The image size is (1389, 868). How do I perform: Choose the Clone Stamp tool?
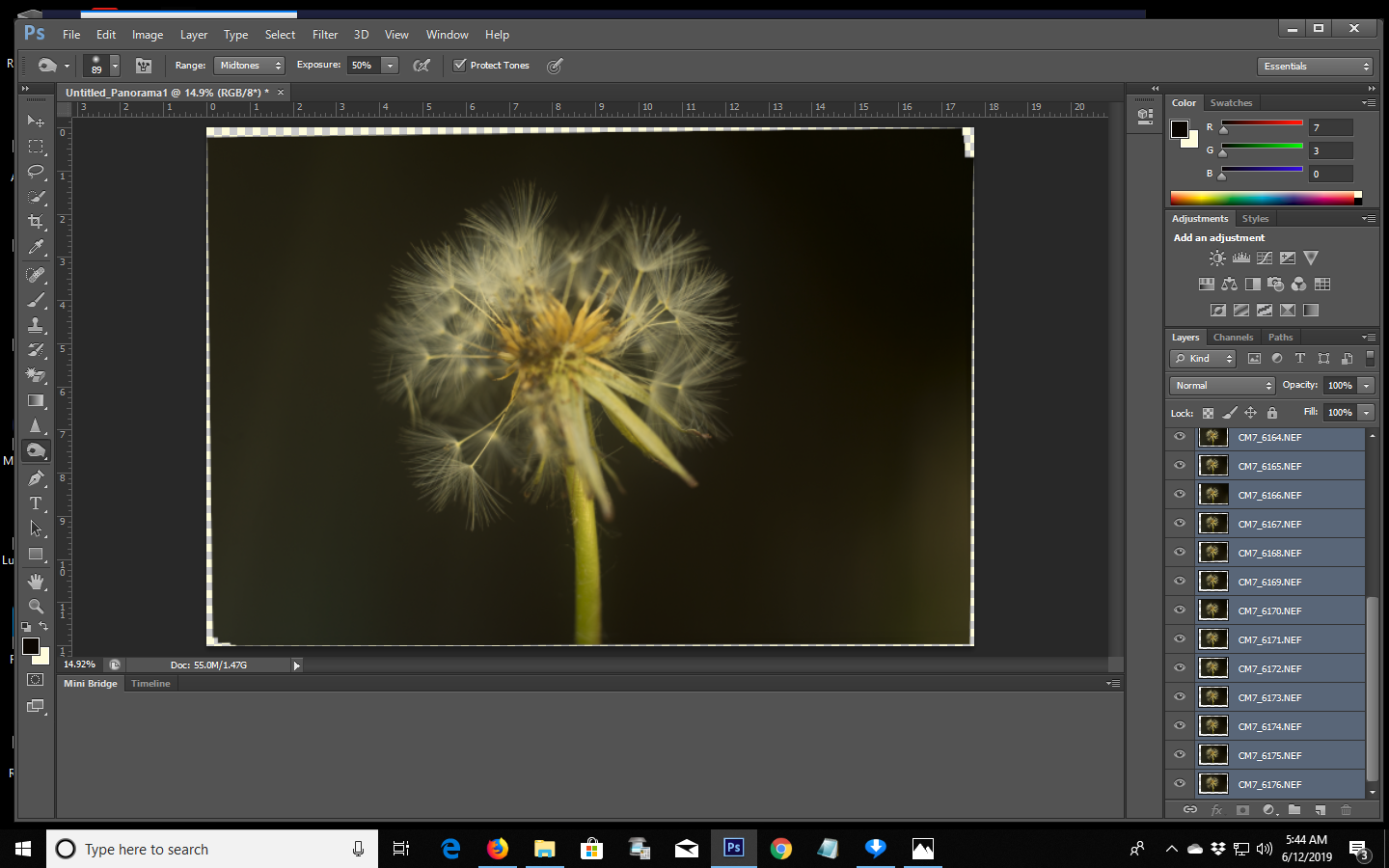pyautogui.click(x=36, y=324)
